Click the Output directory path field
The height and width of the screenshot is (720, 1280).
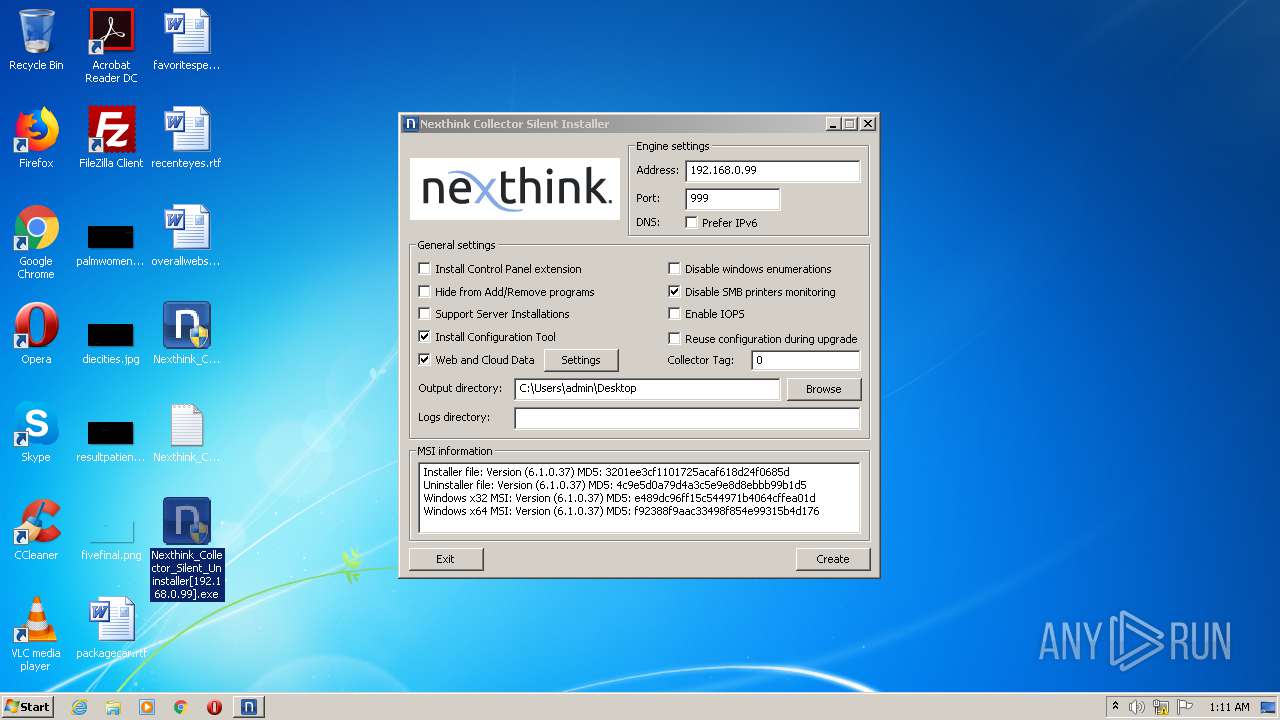point(647,389)
